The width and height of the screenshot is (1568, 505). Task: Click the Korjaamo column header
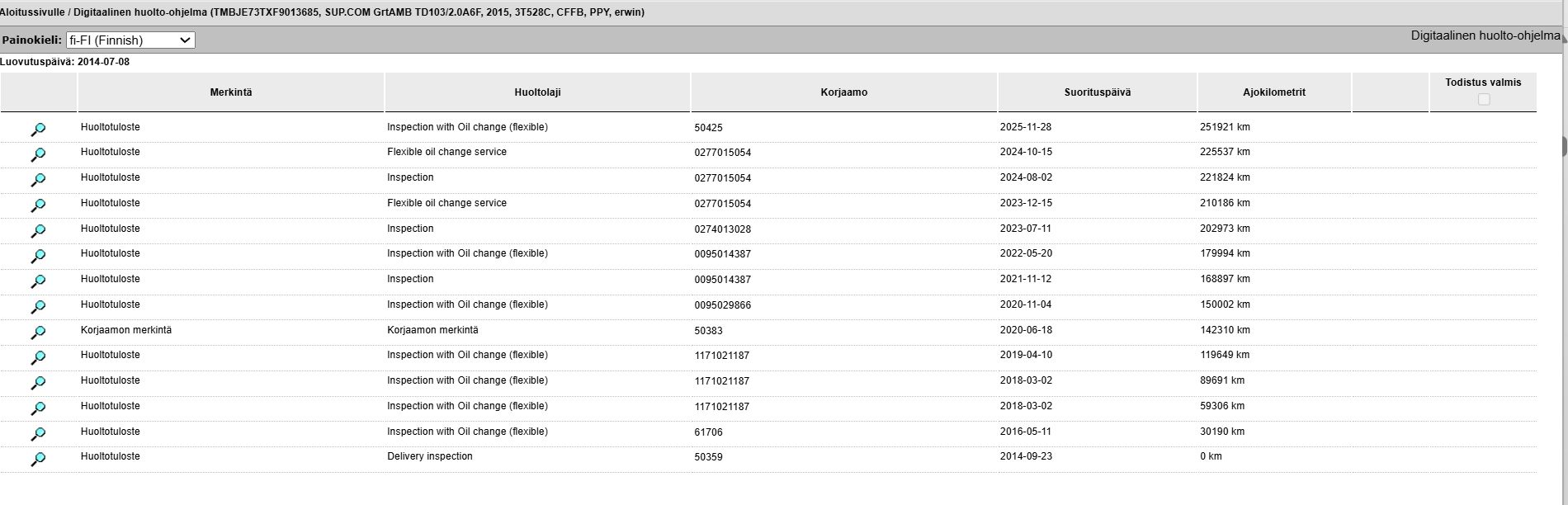click(x=843, y=92)
